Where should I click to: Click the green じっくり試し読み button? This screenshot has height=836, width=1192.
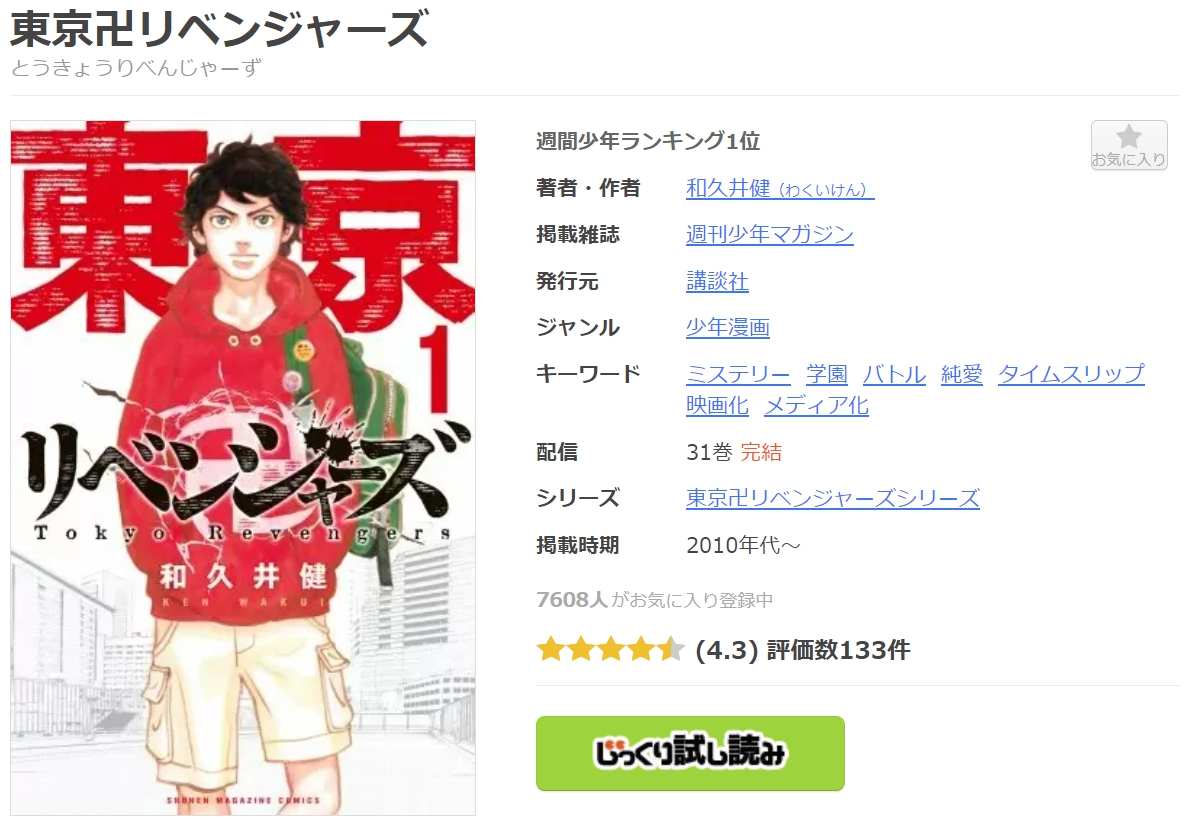click(690, 753)
